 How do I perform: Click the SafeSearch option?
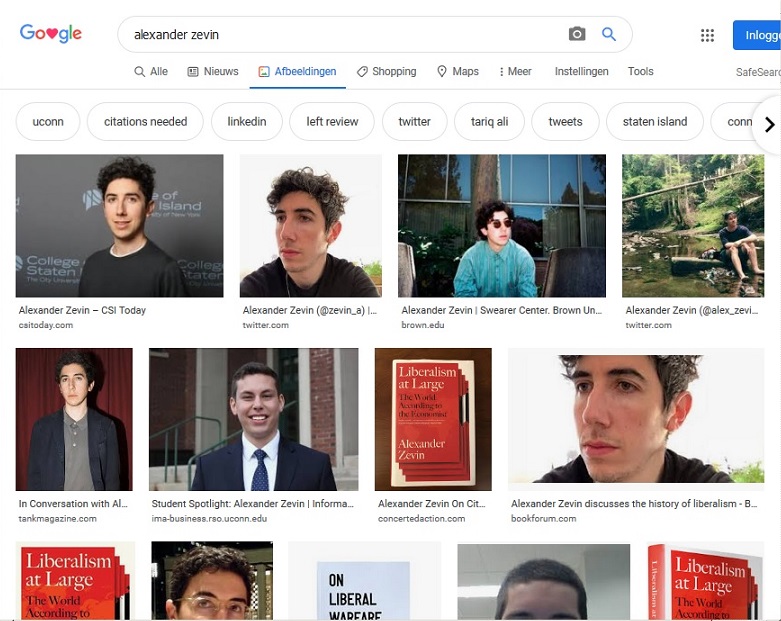point(758,72)
